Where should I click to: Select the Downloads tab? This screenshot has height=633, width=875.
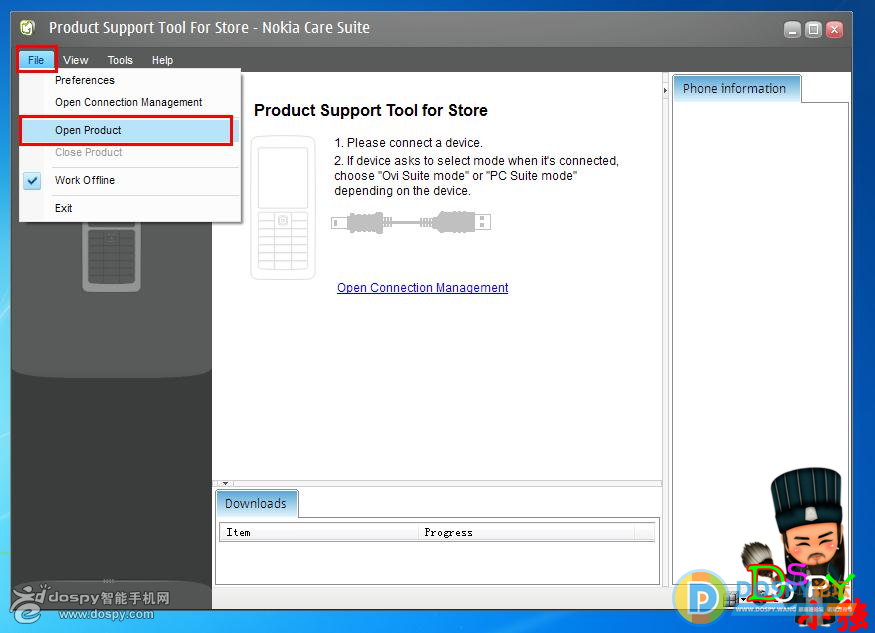pyautogui.click(x=256, y=503)
